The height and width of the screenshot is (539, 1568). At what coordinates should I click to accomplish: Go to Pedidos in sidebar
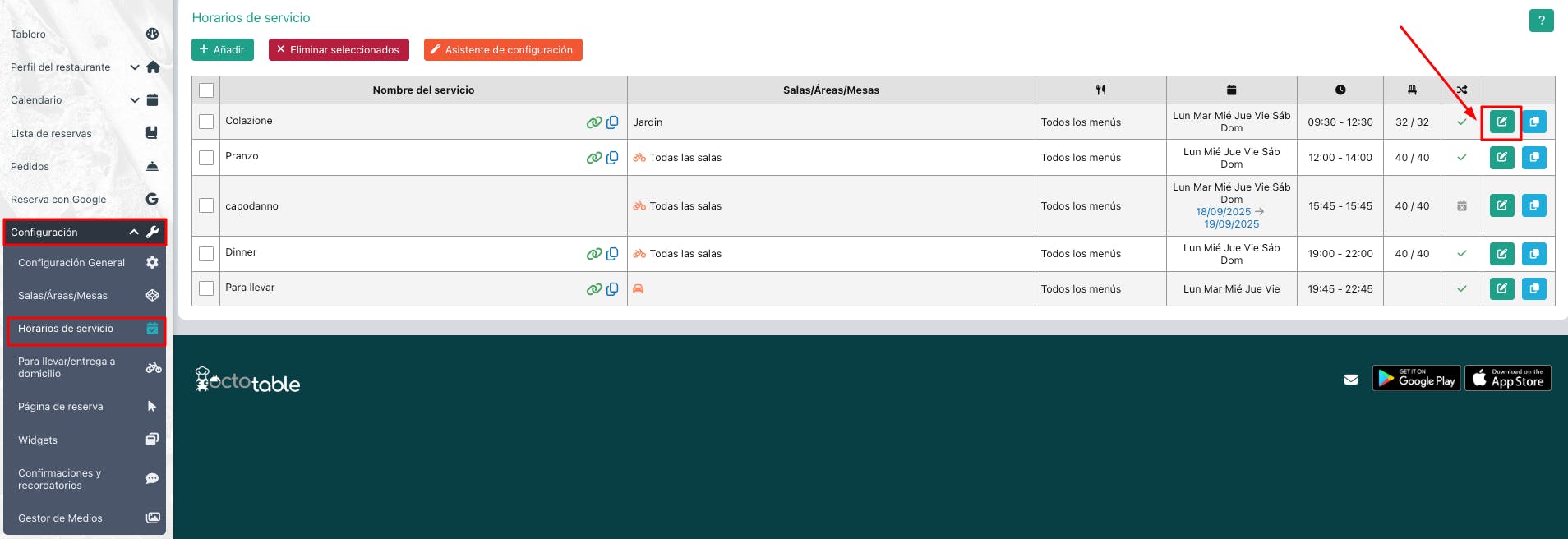[x=85, y=166]
